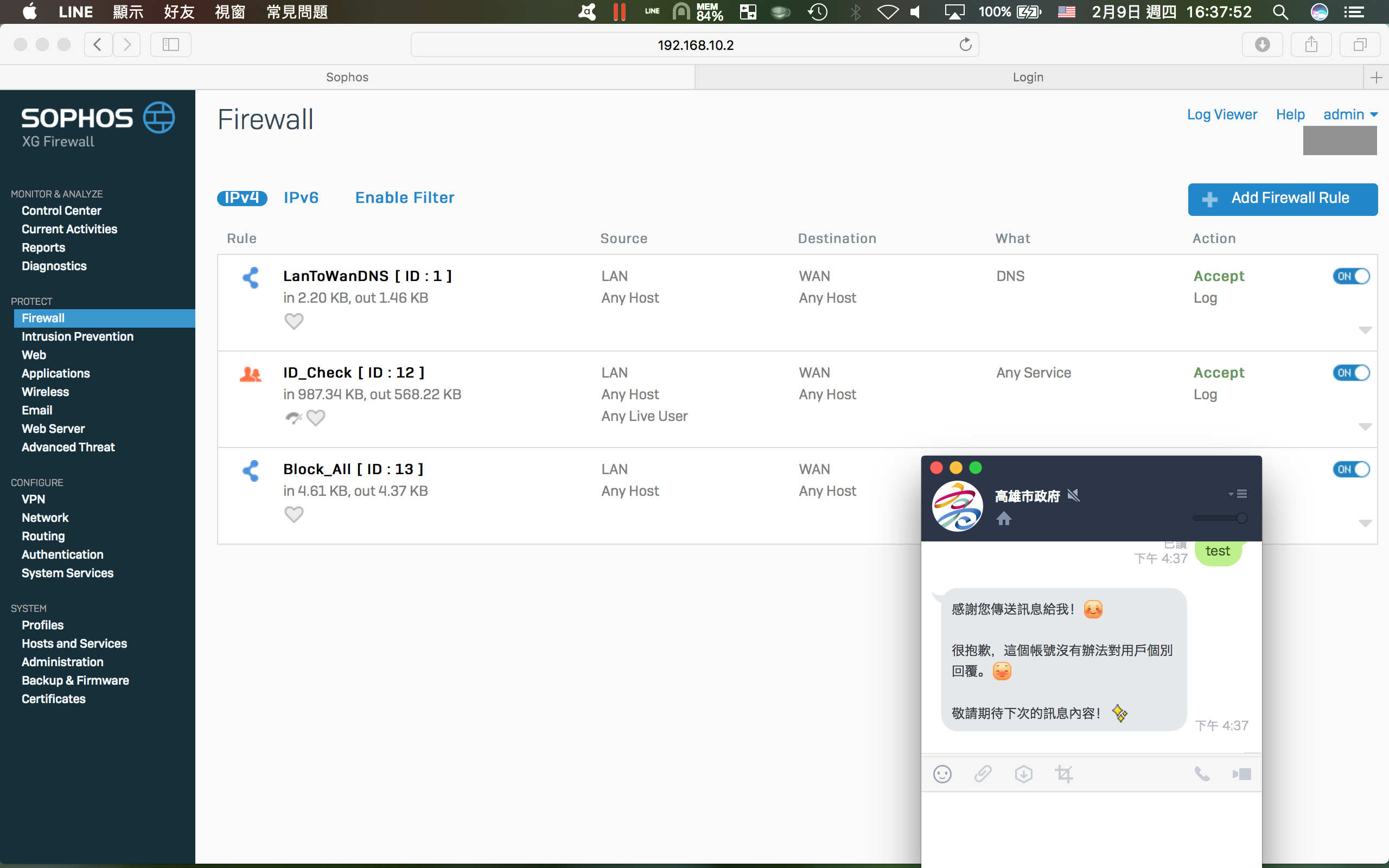Reload the page in Safari address bar
Viewport: 1389px width, 868px height.
[965, 44]
